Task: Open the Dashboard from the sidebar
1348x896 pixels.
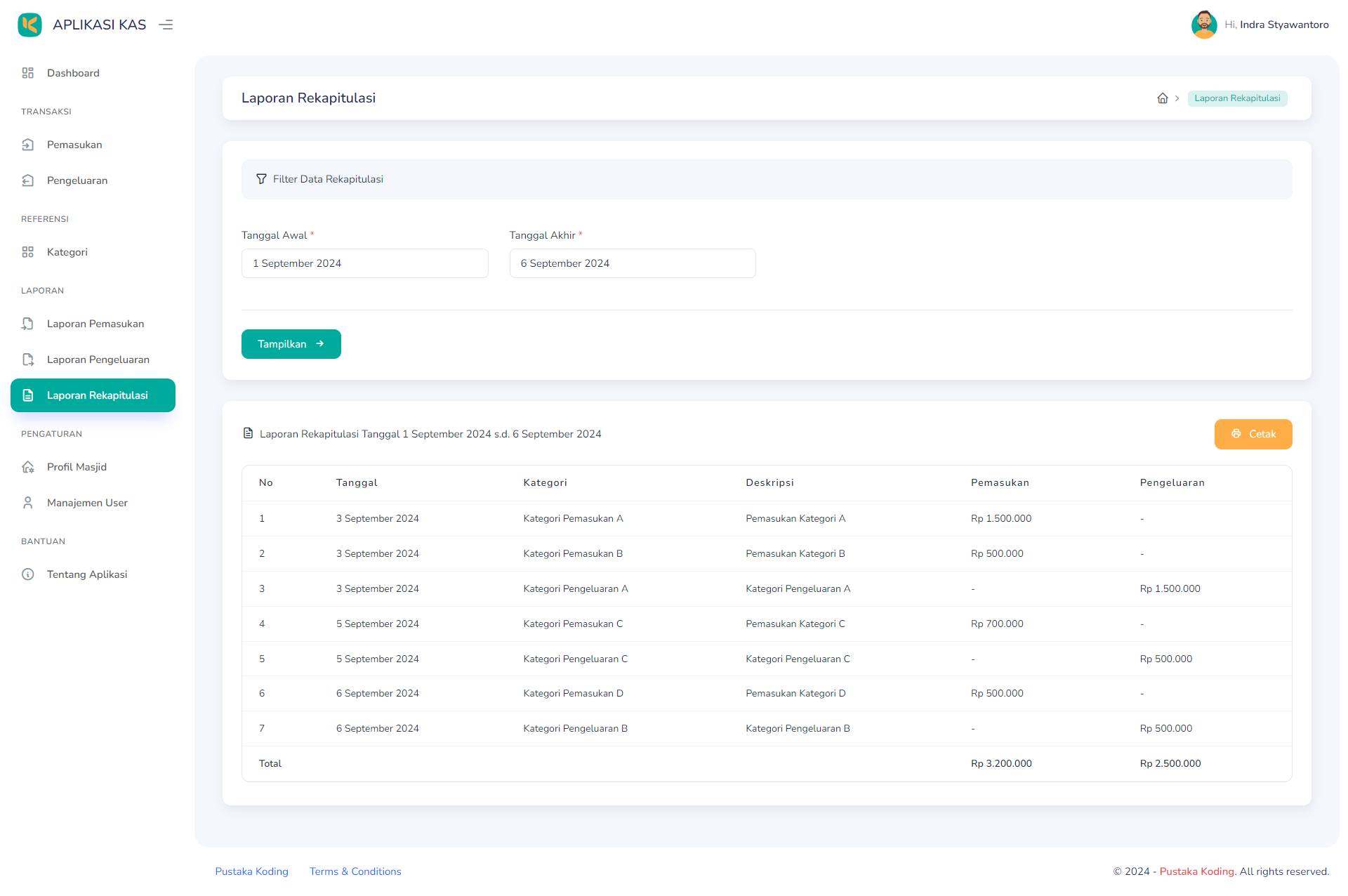Action: [73, 73]
